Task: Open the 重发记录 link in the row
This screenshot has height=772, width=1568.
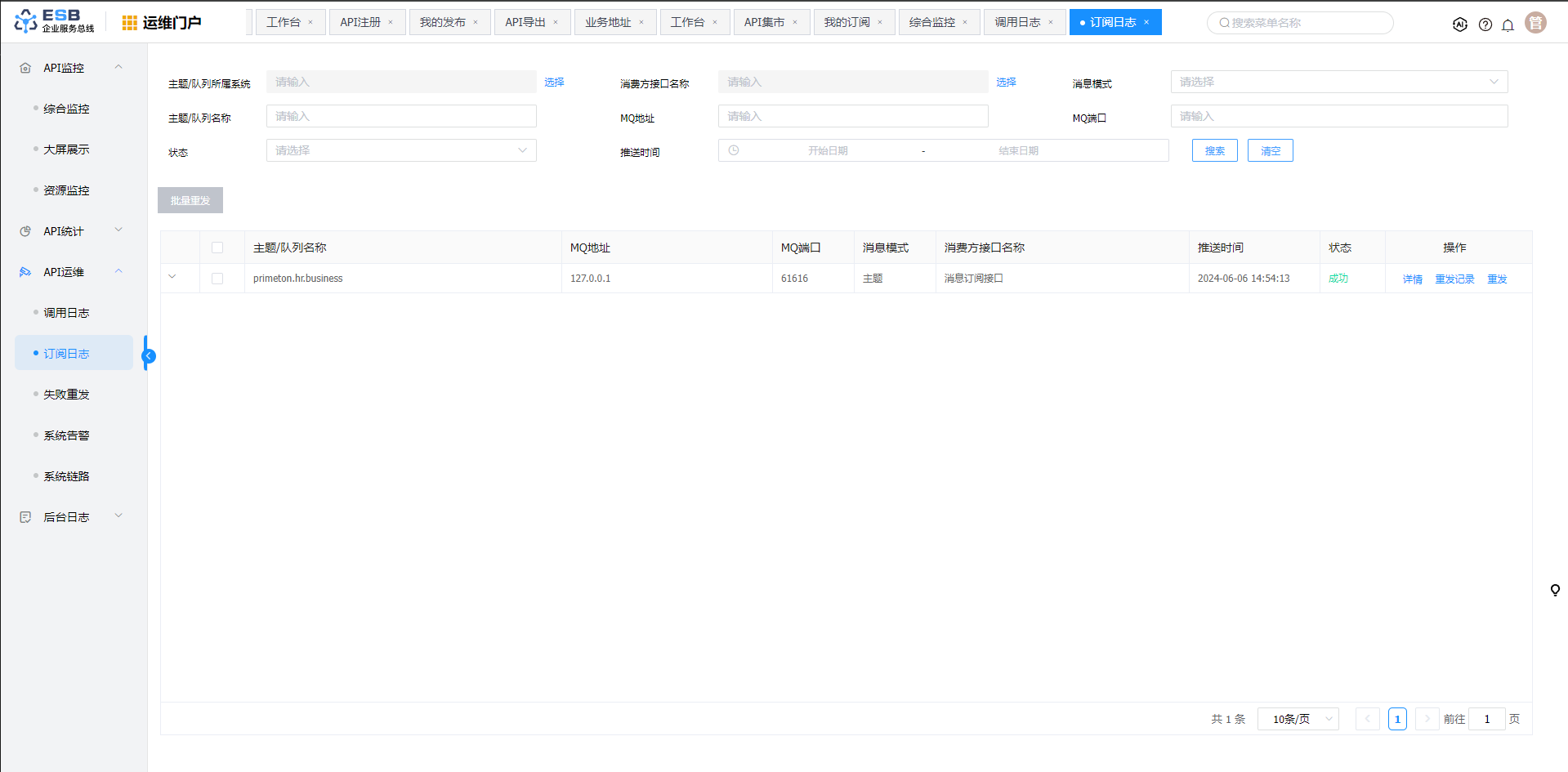Action: tap(1454, 279)
